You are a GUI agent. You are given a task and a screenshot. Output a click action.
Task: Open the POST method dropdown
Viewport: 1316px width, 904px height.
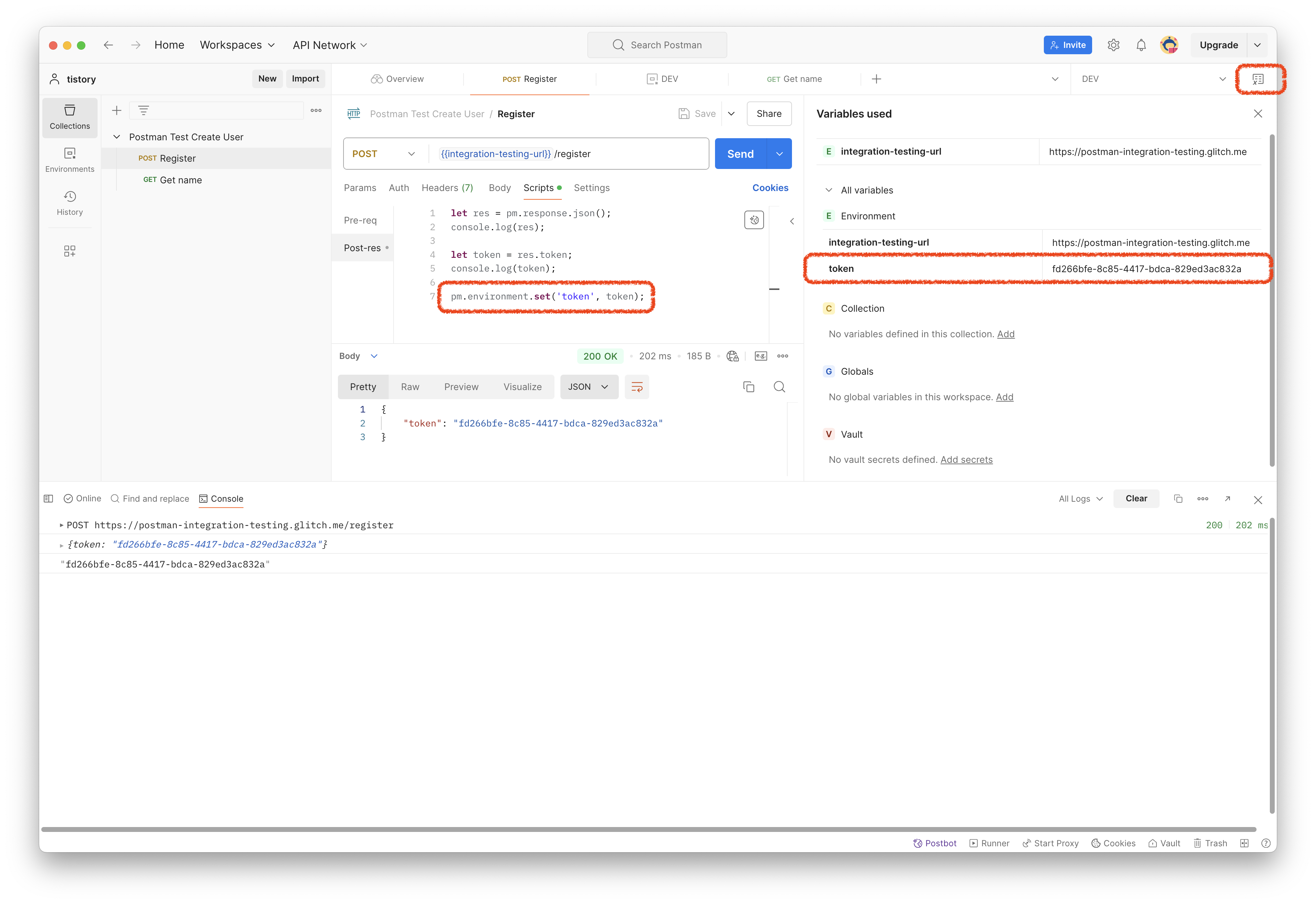click(x=383, y=154)
